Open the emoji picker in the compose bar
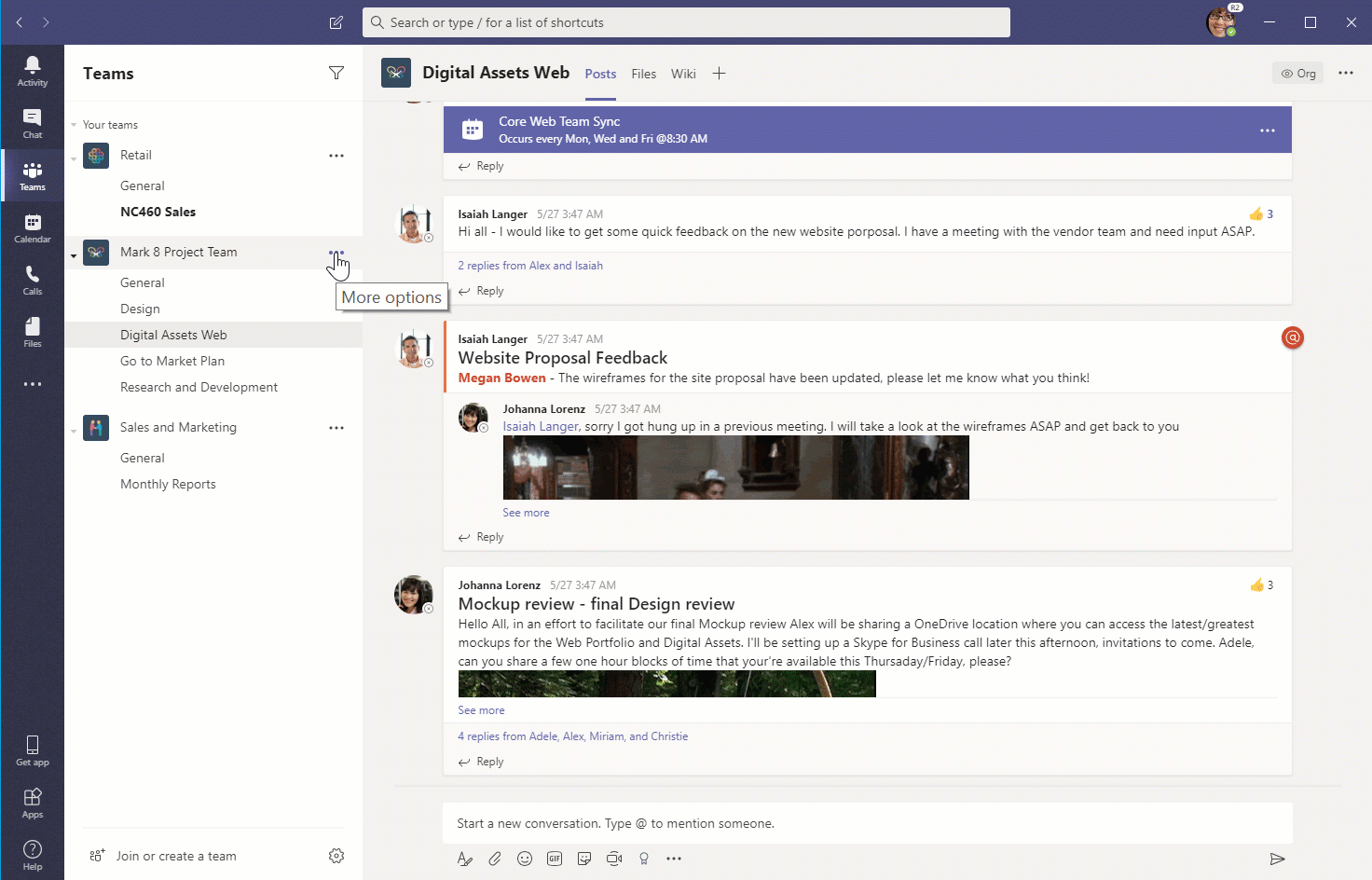Image resolution: width=1372 pixels, height=880 pixels. [x=525, y=859]
